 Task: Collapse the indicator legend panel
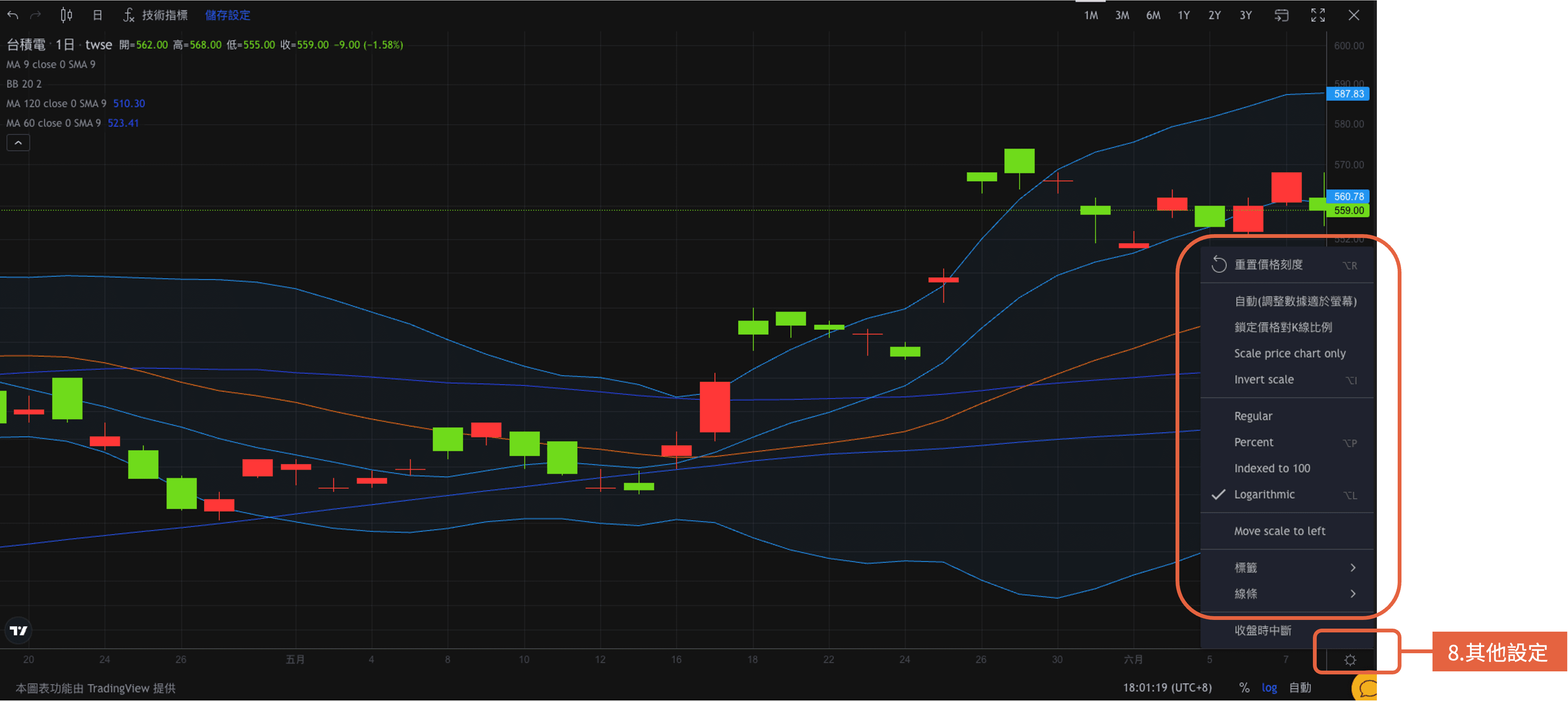pos(18,142)
